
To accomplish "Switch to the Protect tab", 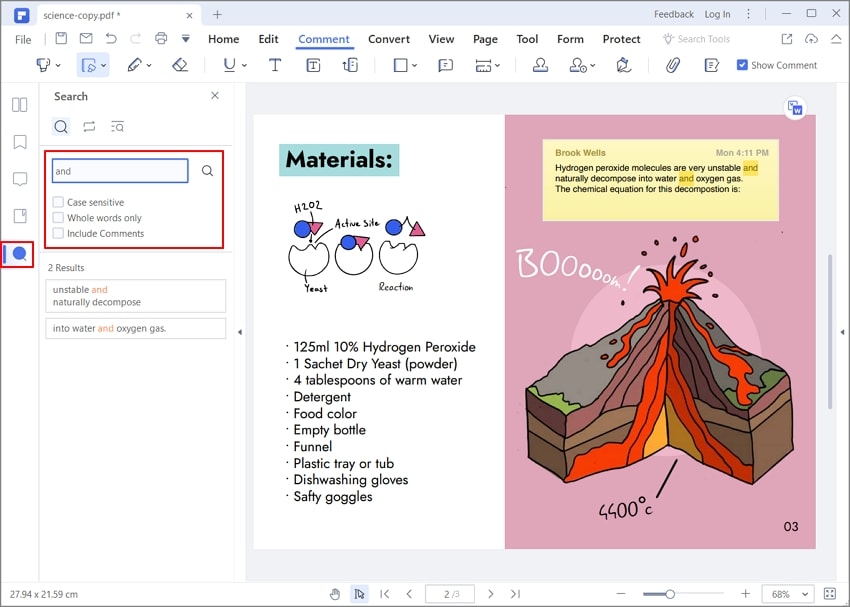I will pyautogui.click(x=621, y=39).
